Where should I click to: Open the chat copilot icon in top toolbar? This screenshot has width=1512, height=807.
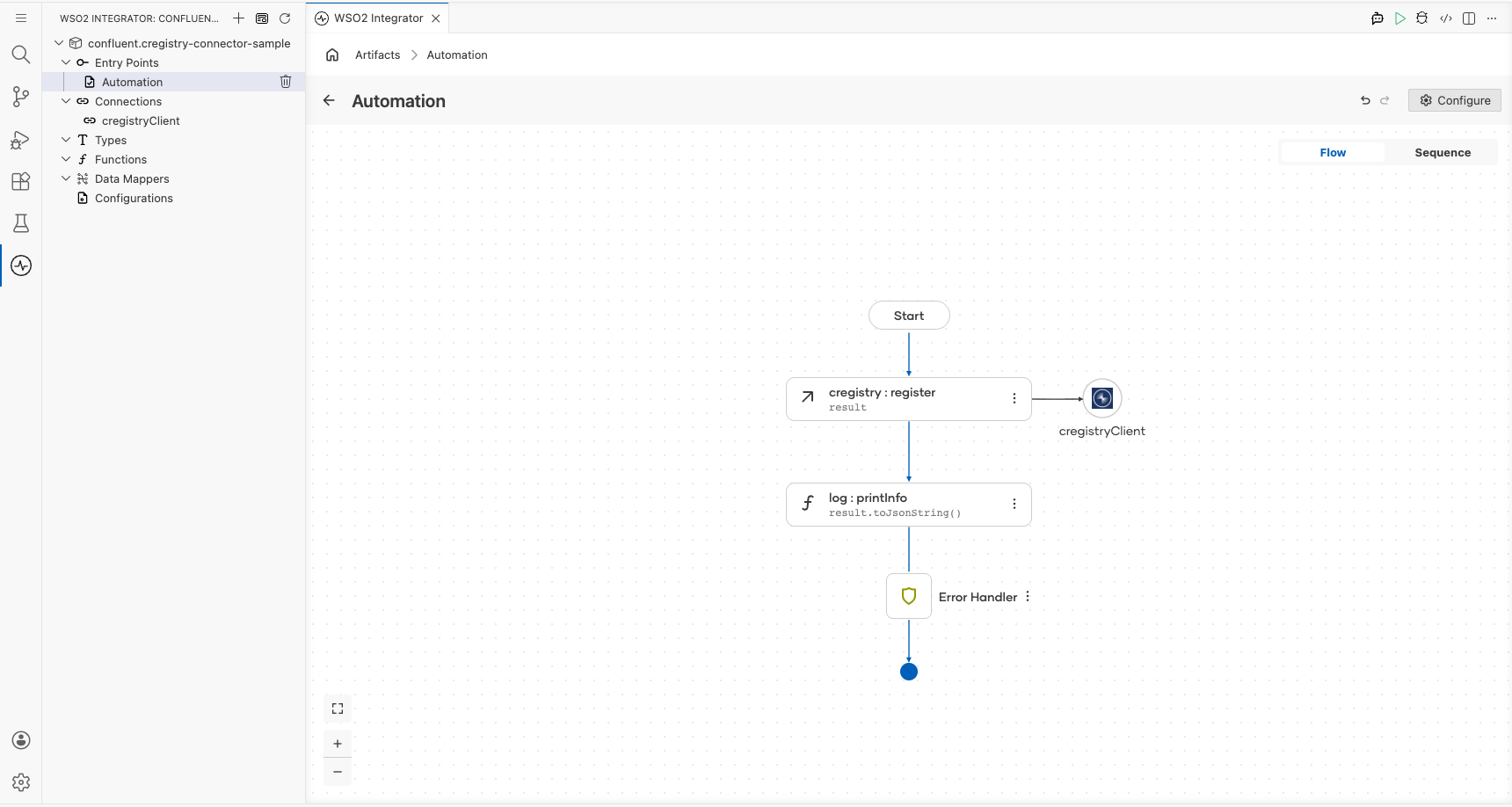pos(1378,18)
